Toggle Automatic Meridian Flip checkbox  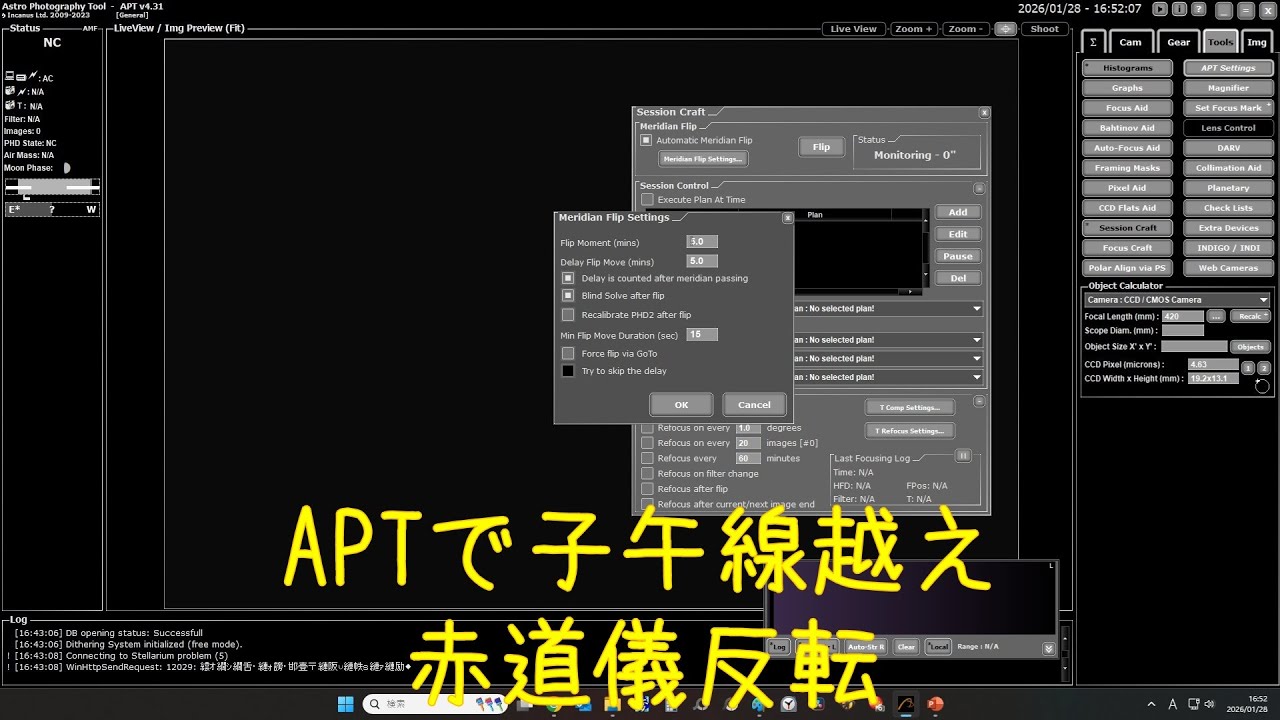tap(646, 140)
